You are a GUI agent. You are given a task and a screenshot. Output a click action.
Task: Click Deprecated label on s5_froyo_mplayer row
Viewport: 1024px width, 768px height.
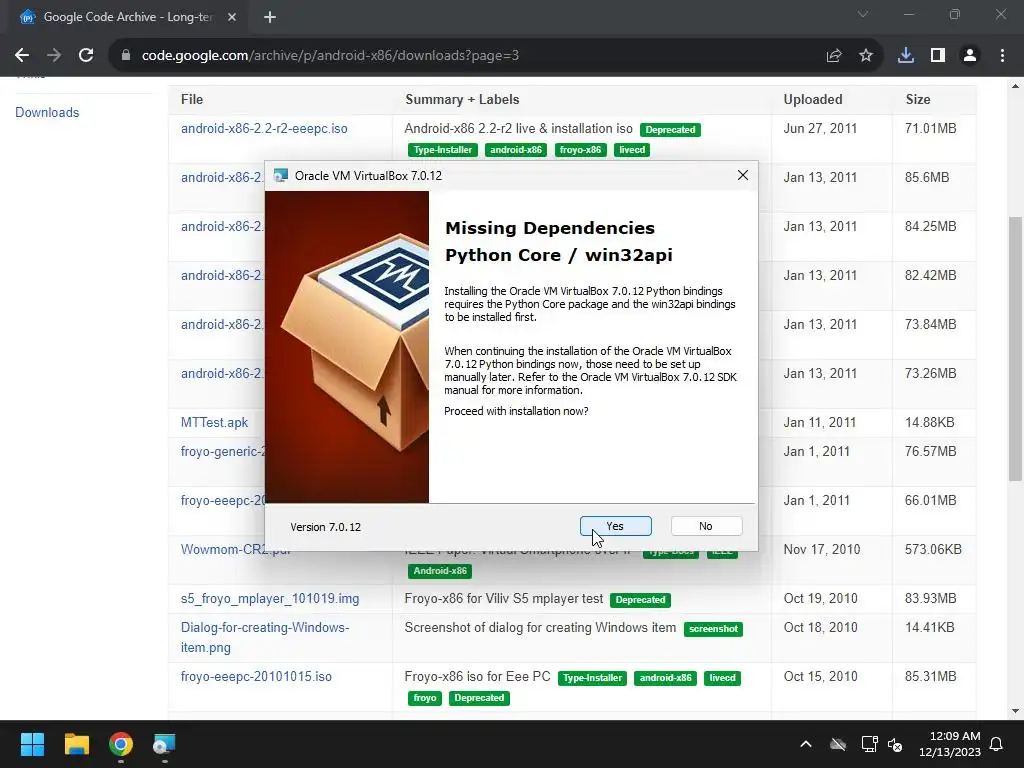[640, 600]
